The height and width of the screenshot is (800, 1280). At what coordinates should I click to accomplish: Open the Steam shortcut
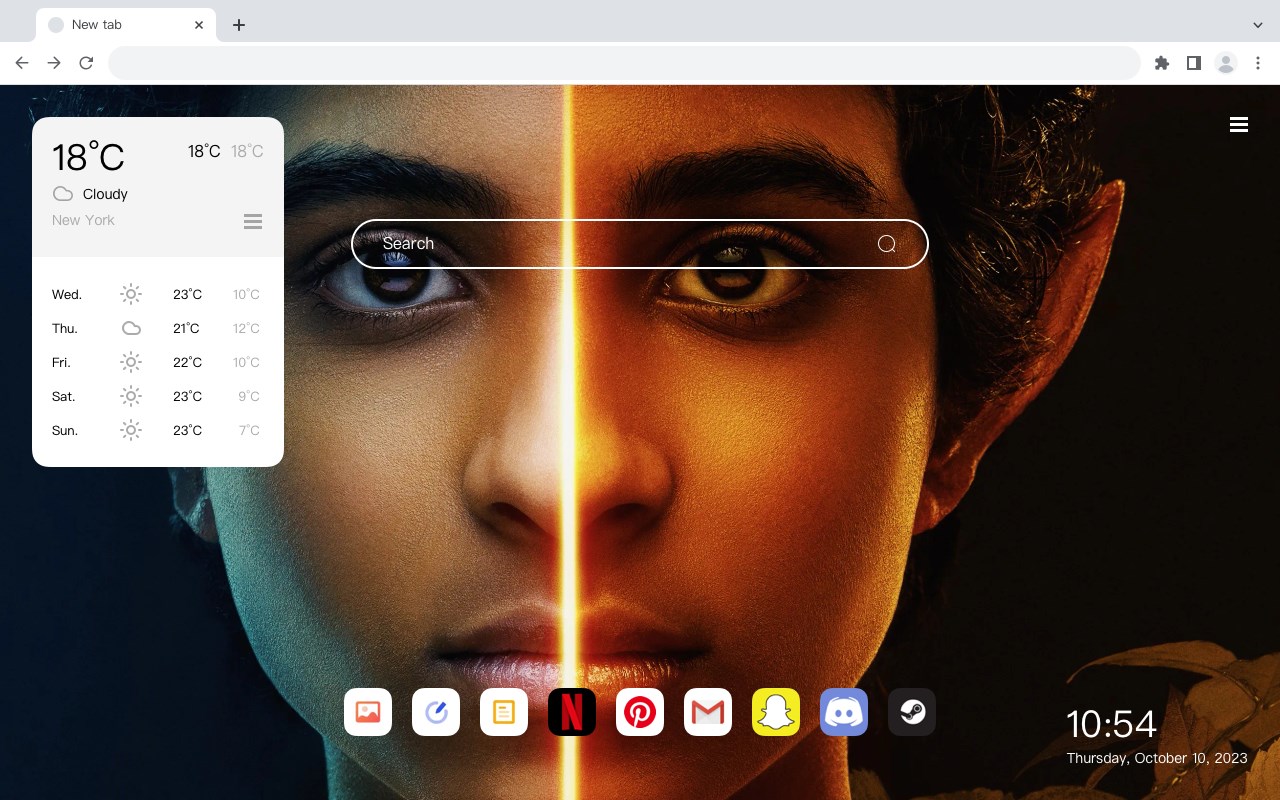click(x=912, y=712)
